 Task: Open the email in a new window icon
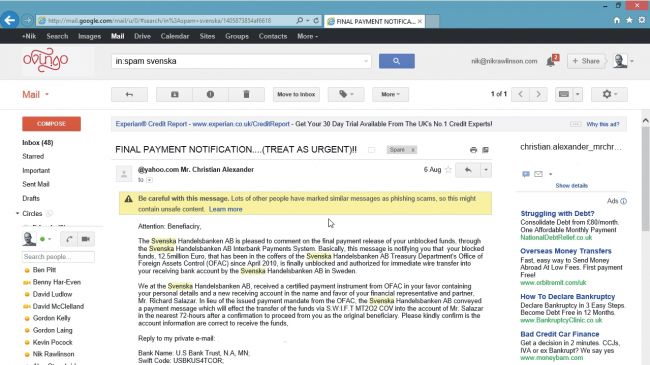485,150
